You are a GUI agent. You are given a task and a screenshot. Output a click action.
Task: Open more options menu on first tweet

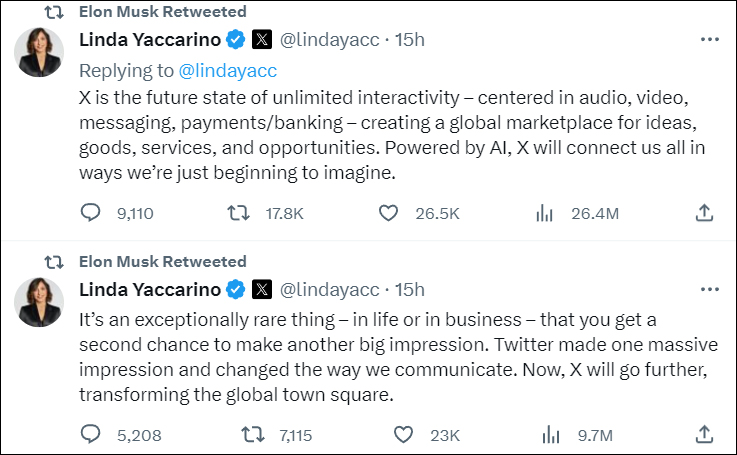[710, 40]
